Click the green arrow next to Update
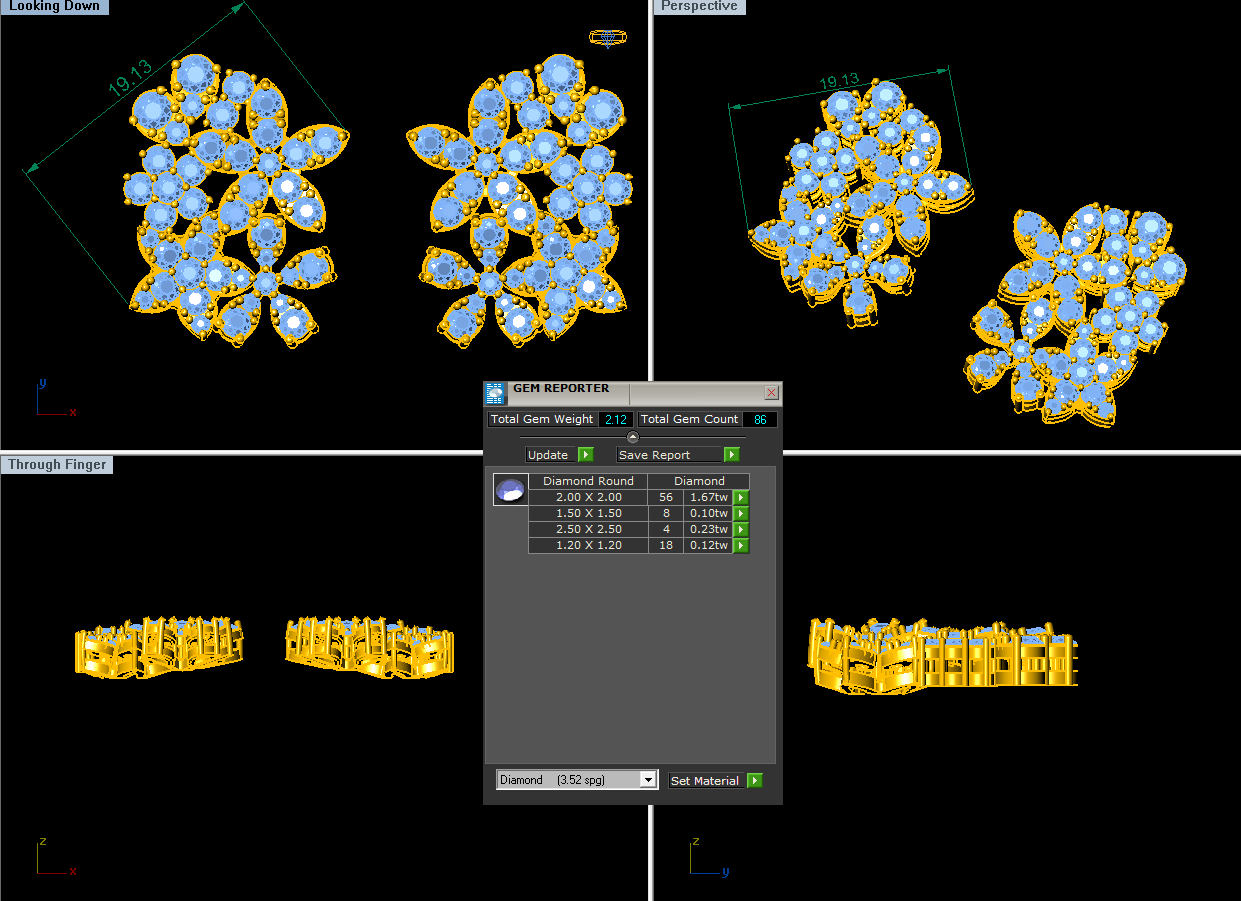 pyautogui.click(x=586, y=455)
